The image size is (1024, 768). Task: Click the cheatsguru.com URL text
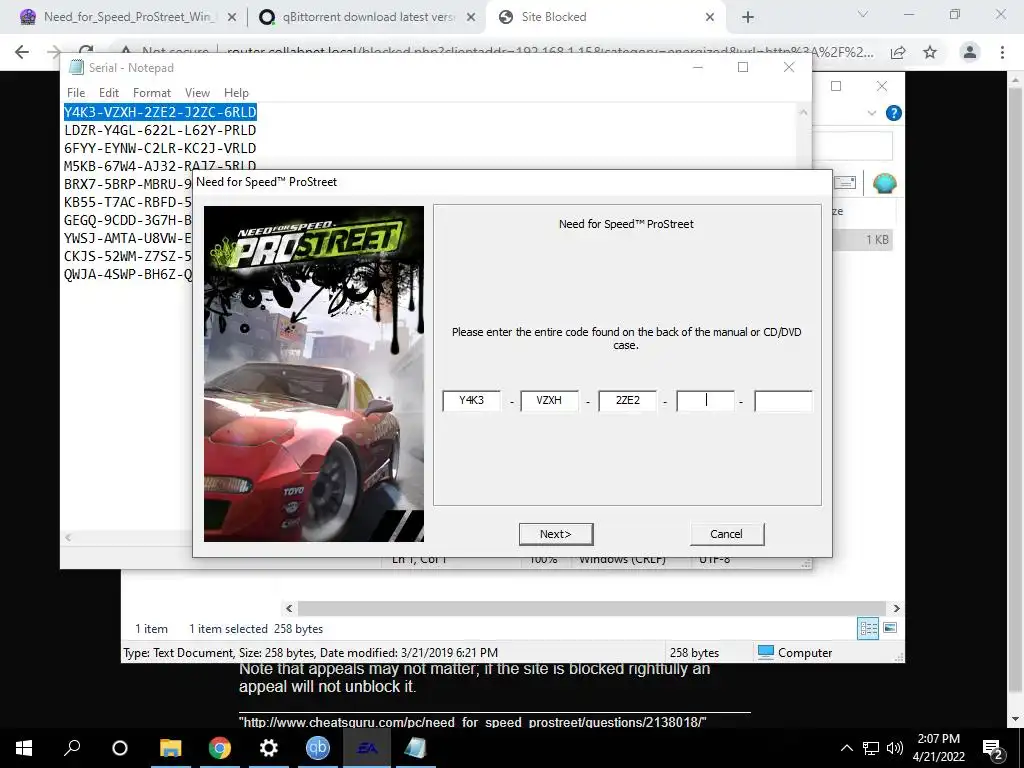[x=473, y=722]
